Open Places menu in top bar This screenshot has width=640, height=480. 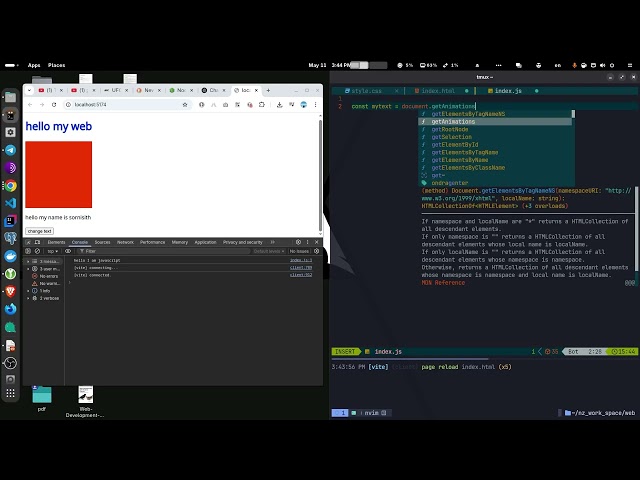(56, 65)
